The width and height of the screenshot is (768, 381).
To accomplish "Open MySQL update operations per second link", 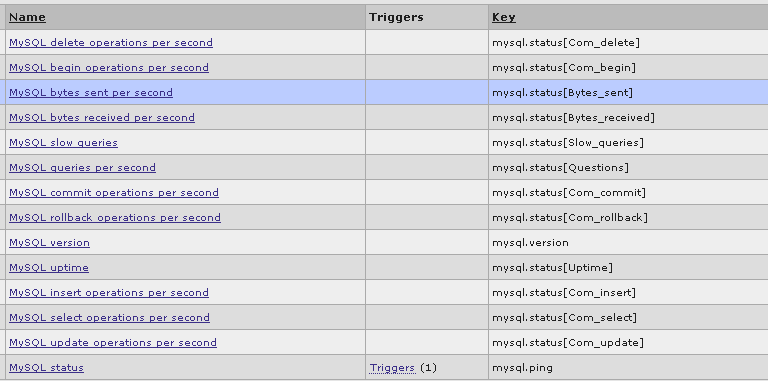I will tap(113, 343).
